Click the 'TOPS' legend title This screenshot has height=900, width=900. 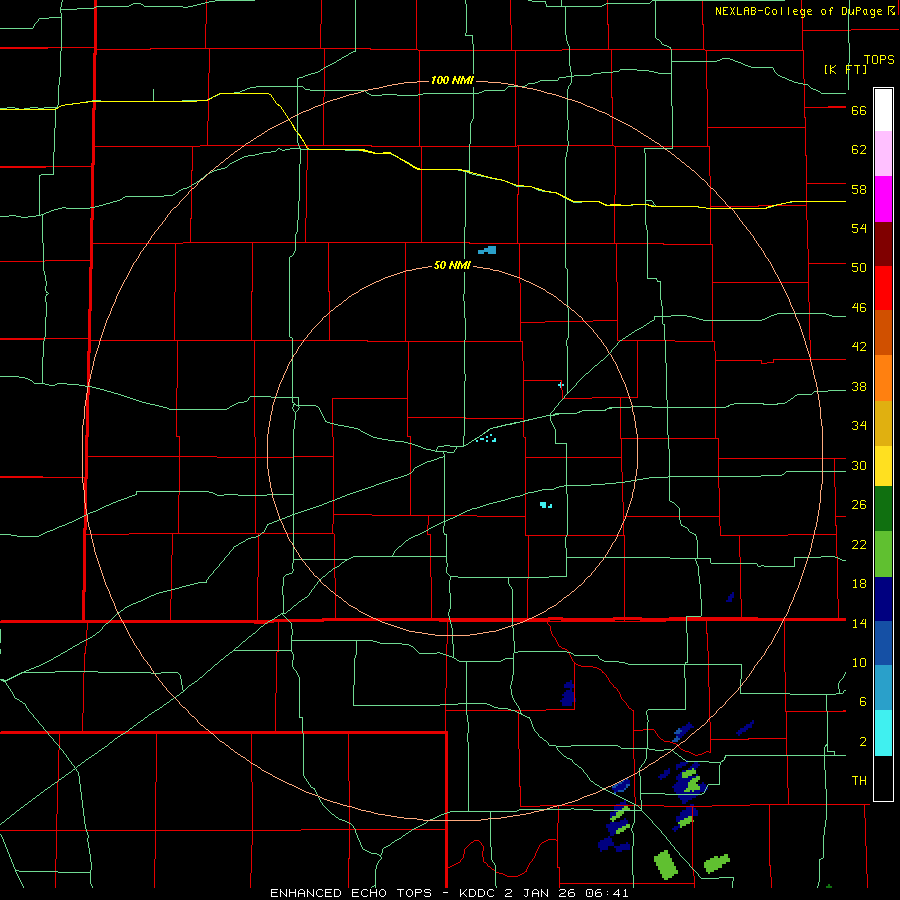(879, 59)
